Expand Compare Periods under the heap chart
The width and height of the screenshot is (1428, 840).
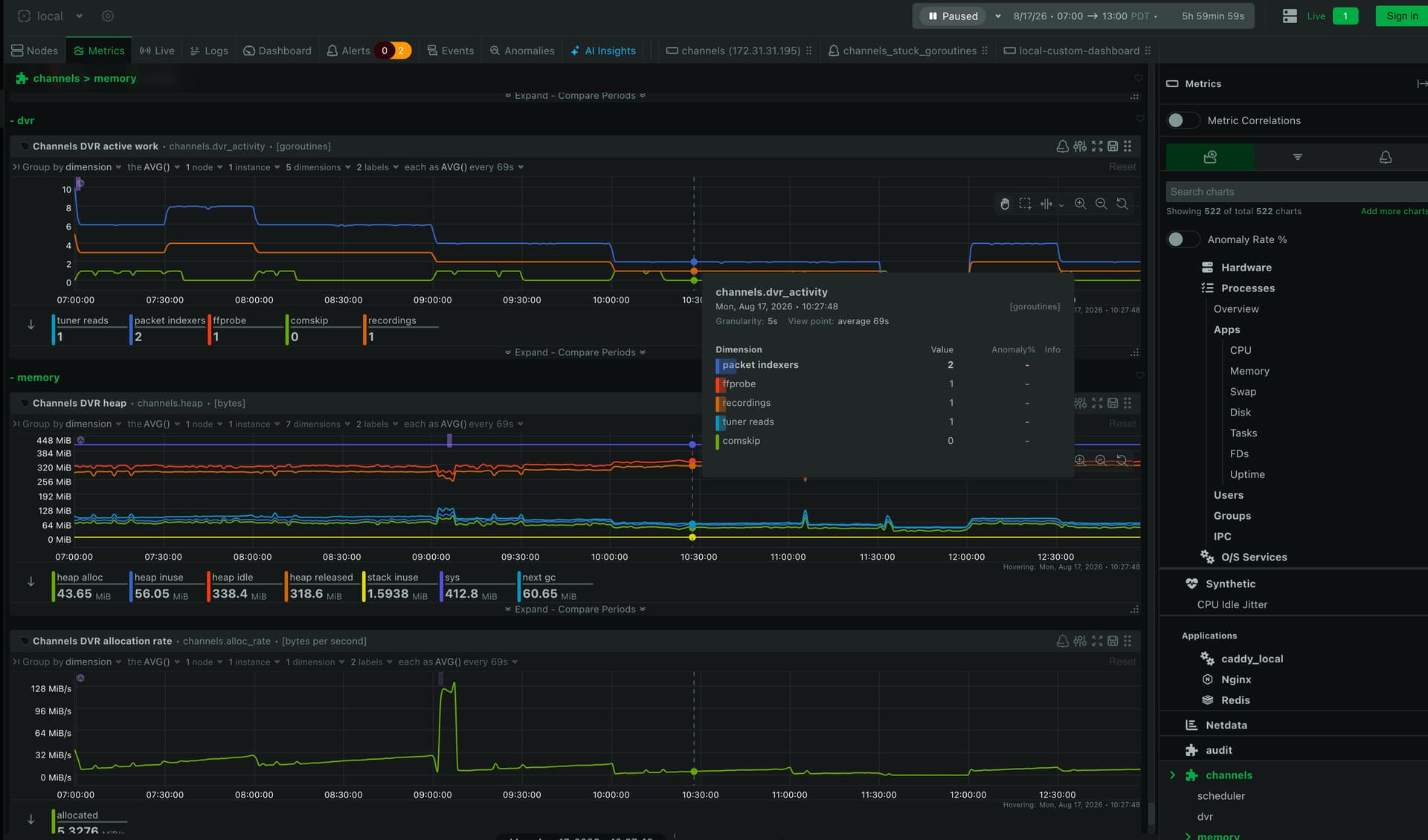(x=575, y=609)
